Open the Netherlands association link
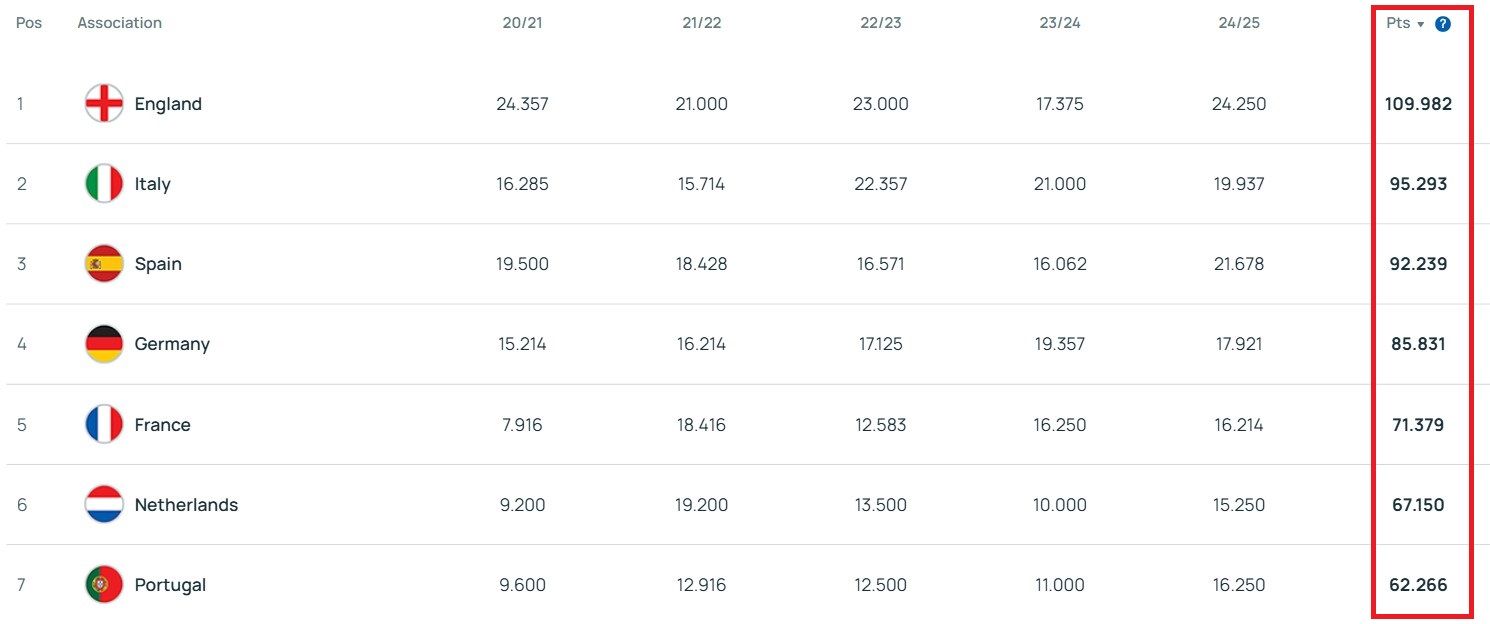 (x=186, y=505)
